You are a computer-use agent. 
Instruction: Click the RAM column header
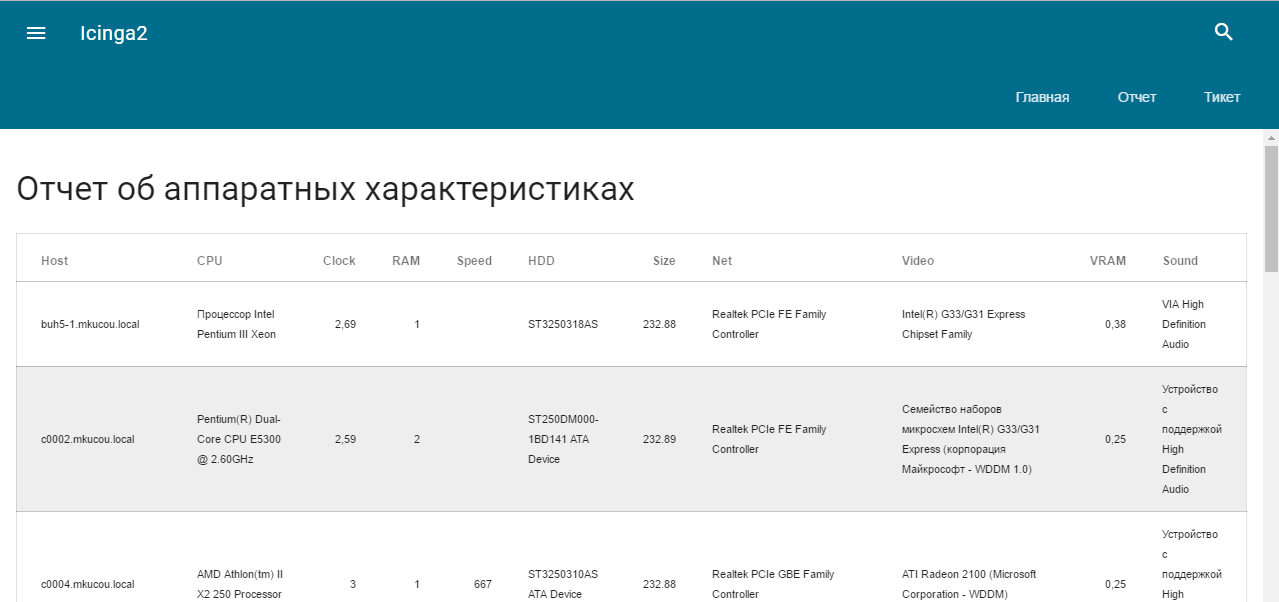click(x=406, y=261)
